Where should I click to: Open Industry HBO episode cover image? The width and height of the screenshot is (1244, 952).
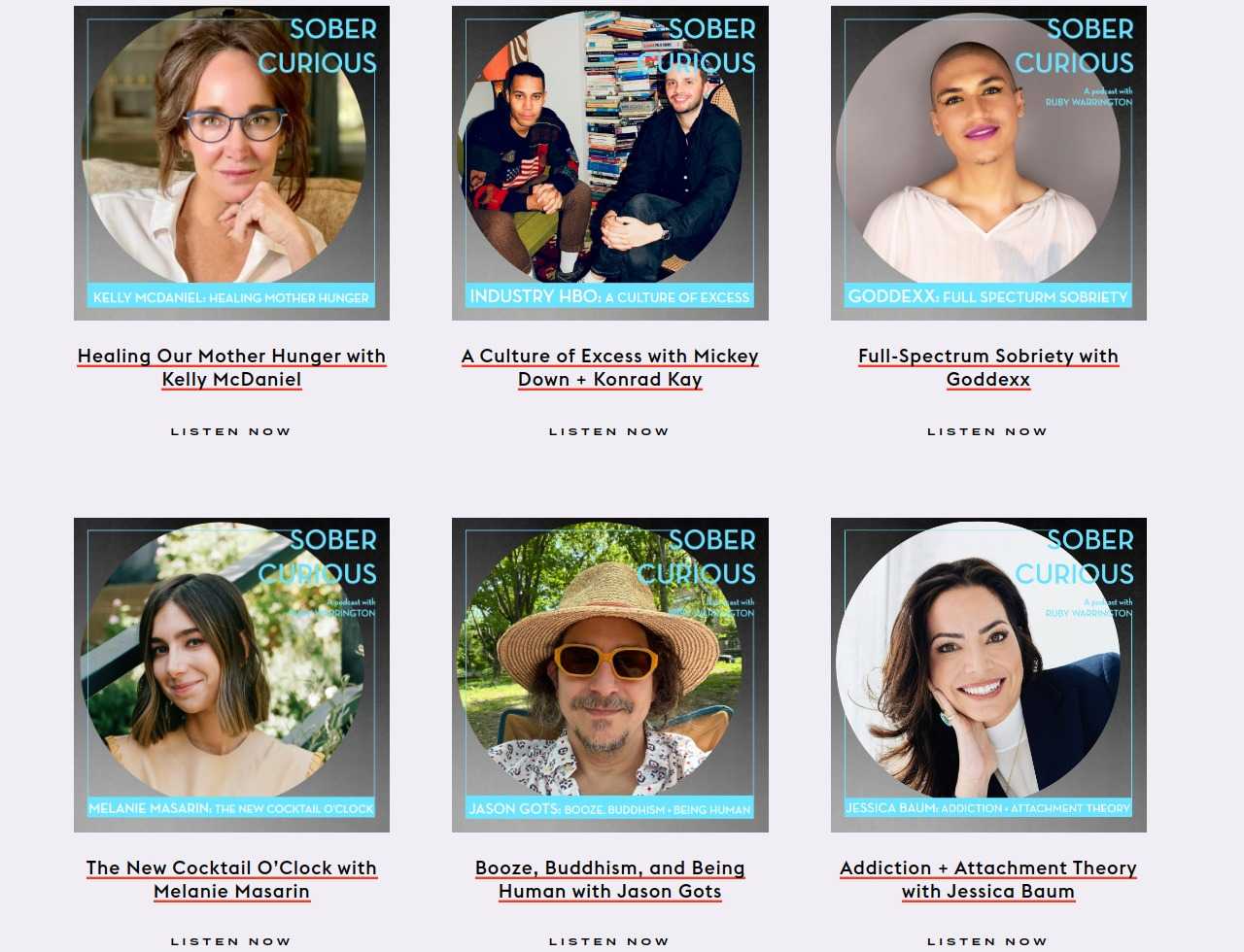pos(610,162)
